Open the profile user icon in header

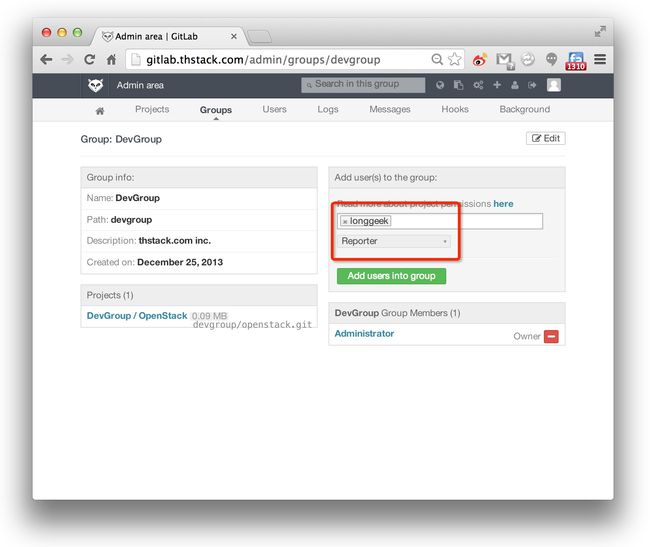click(515, 85)
